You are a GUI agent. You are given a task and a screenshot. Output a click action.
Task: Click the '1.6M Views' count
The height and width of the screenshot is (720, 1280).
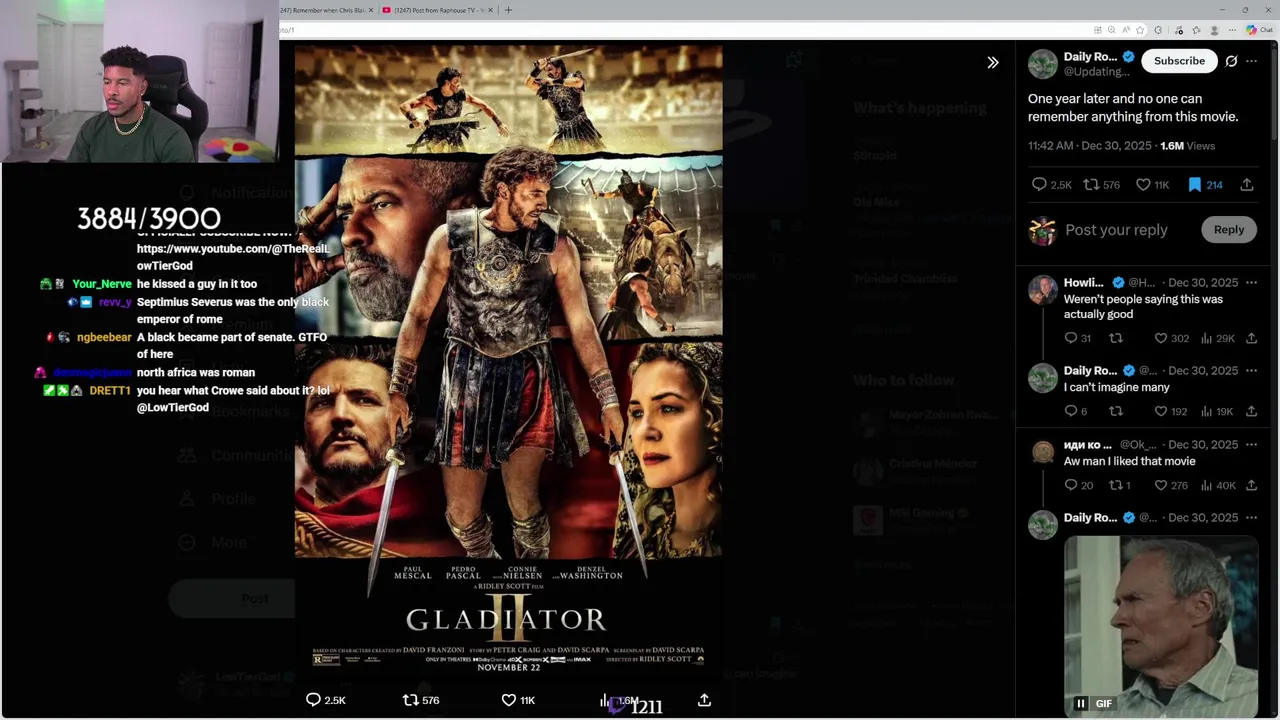coord(1187,146)
